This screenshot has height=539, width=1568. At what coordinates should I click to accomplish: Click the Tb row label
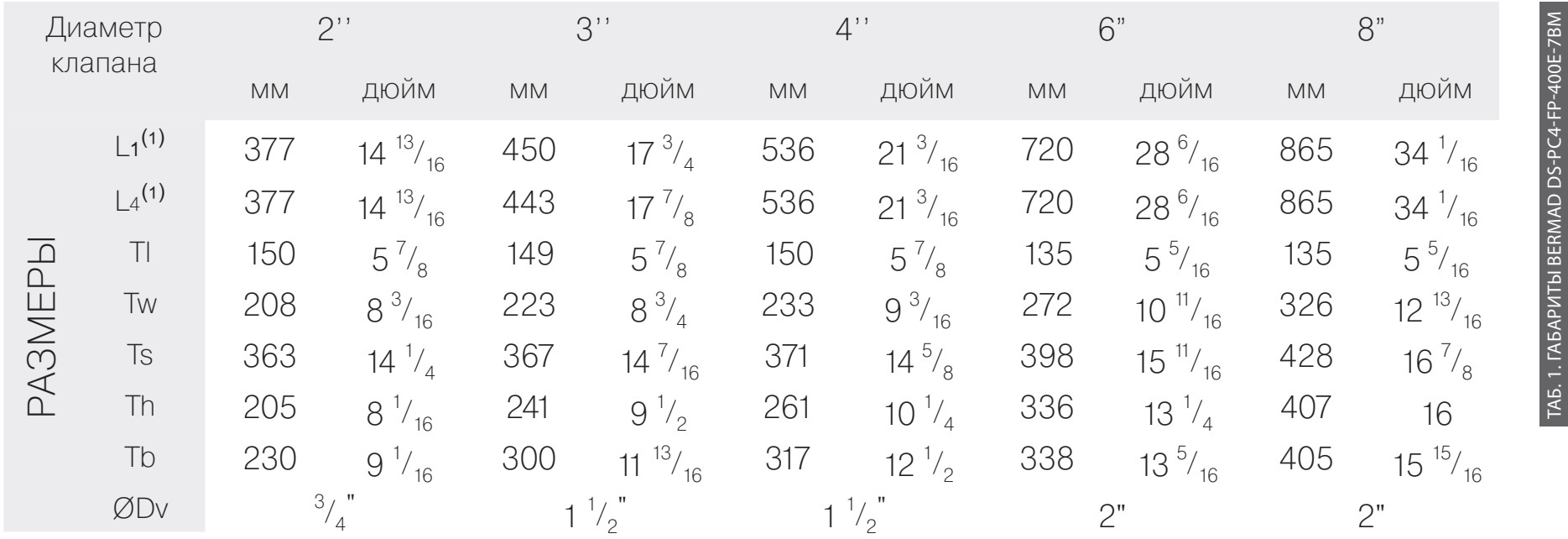[139, 459]
